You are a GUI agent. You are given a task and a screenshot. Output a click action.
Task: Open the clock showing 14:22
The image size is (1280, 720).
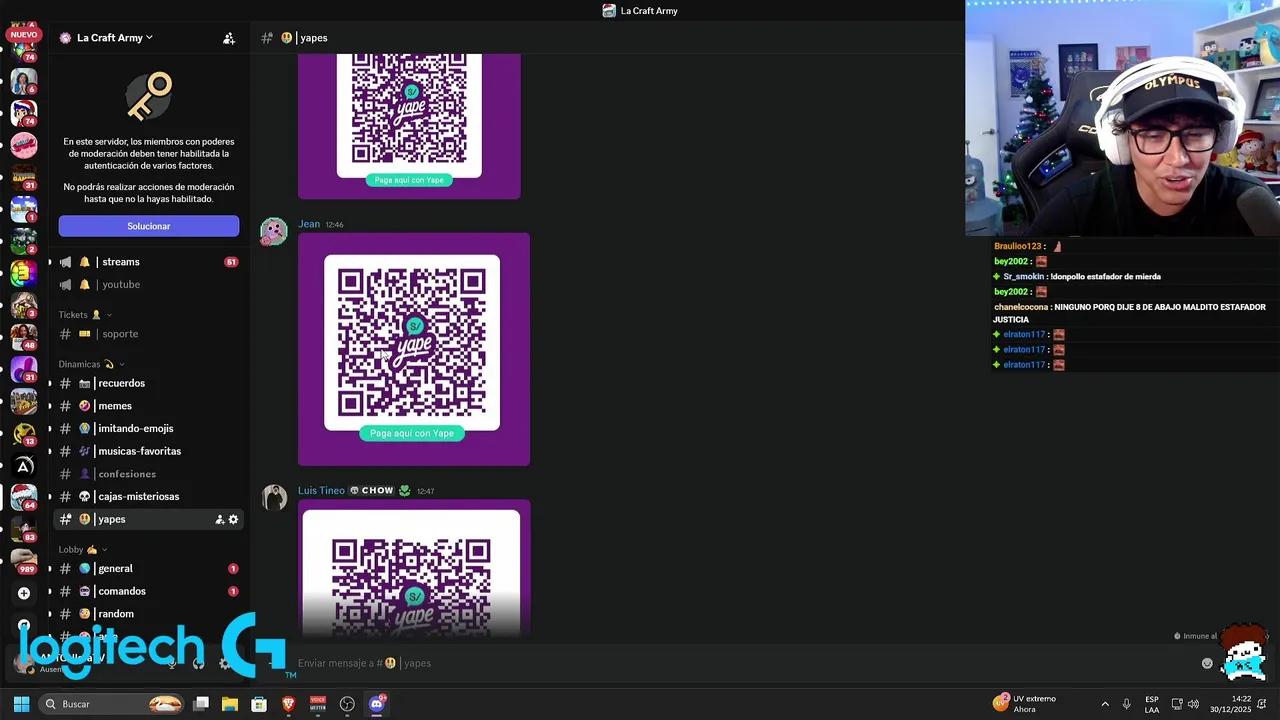tap(1231, 704)
